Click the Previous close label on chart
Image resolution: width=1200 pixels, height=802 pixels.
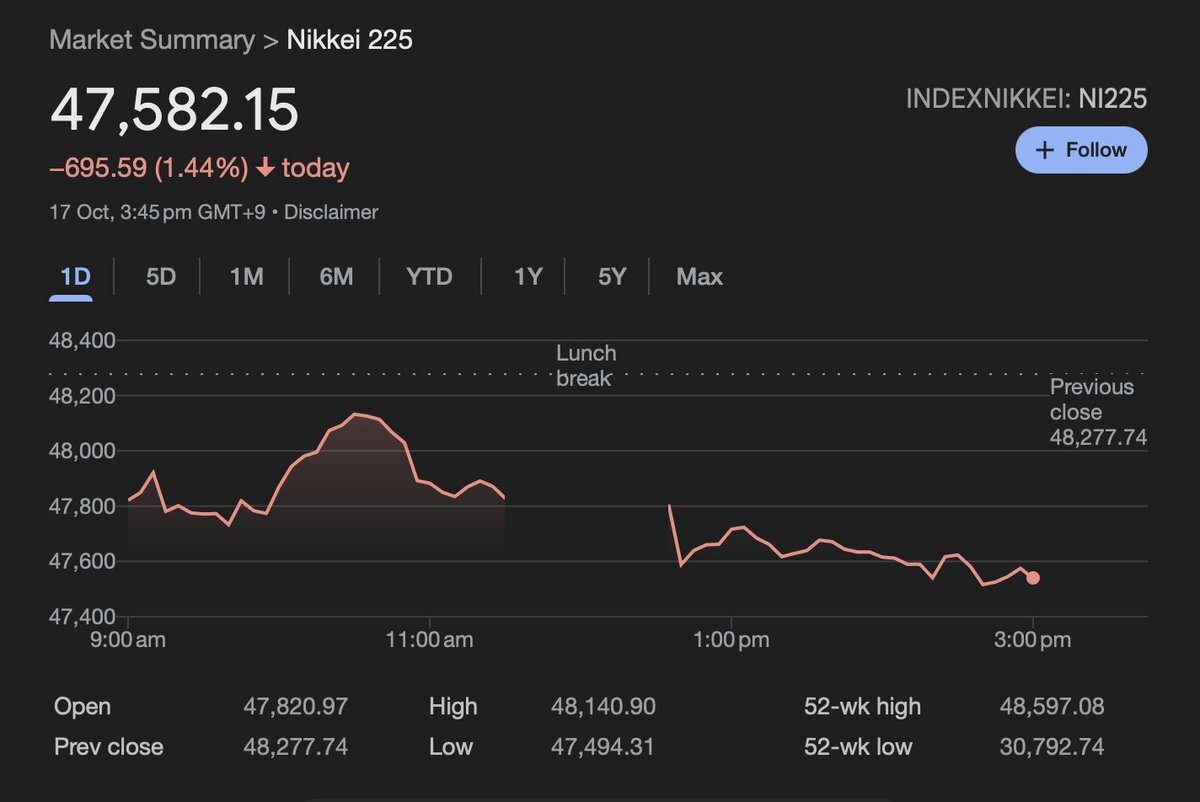click(x=1092, y=400)
